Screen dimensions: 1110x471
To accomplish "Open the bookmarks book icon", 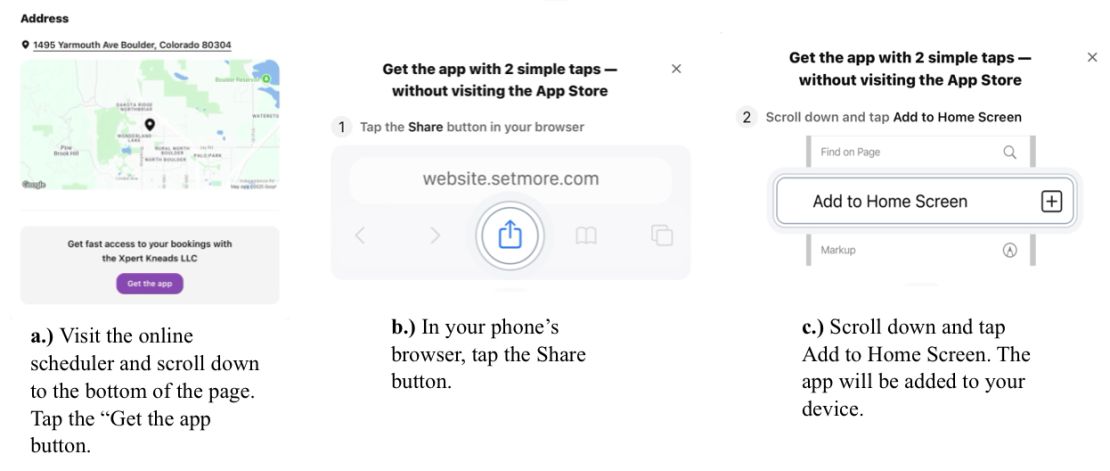I will point(586,236).
